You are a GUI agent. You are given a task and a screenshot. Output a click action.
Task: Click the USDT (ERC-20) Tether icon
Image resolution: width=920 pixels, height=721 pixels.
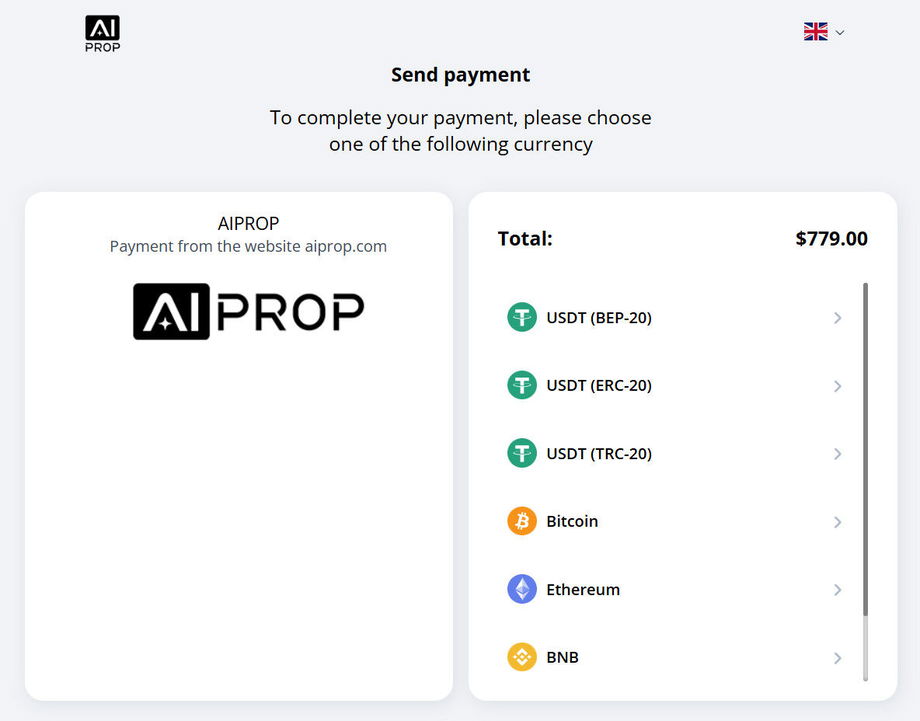[x=522, y=385]
